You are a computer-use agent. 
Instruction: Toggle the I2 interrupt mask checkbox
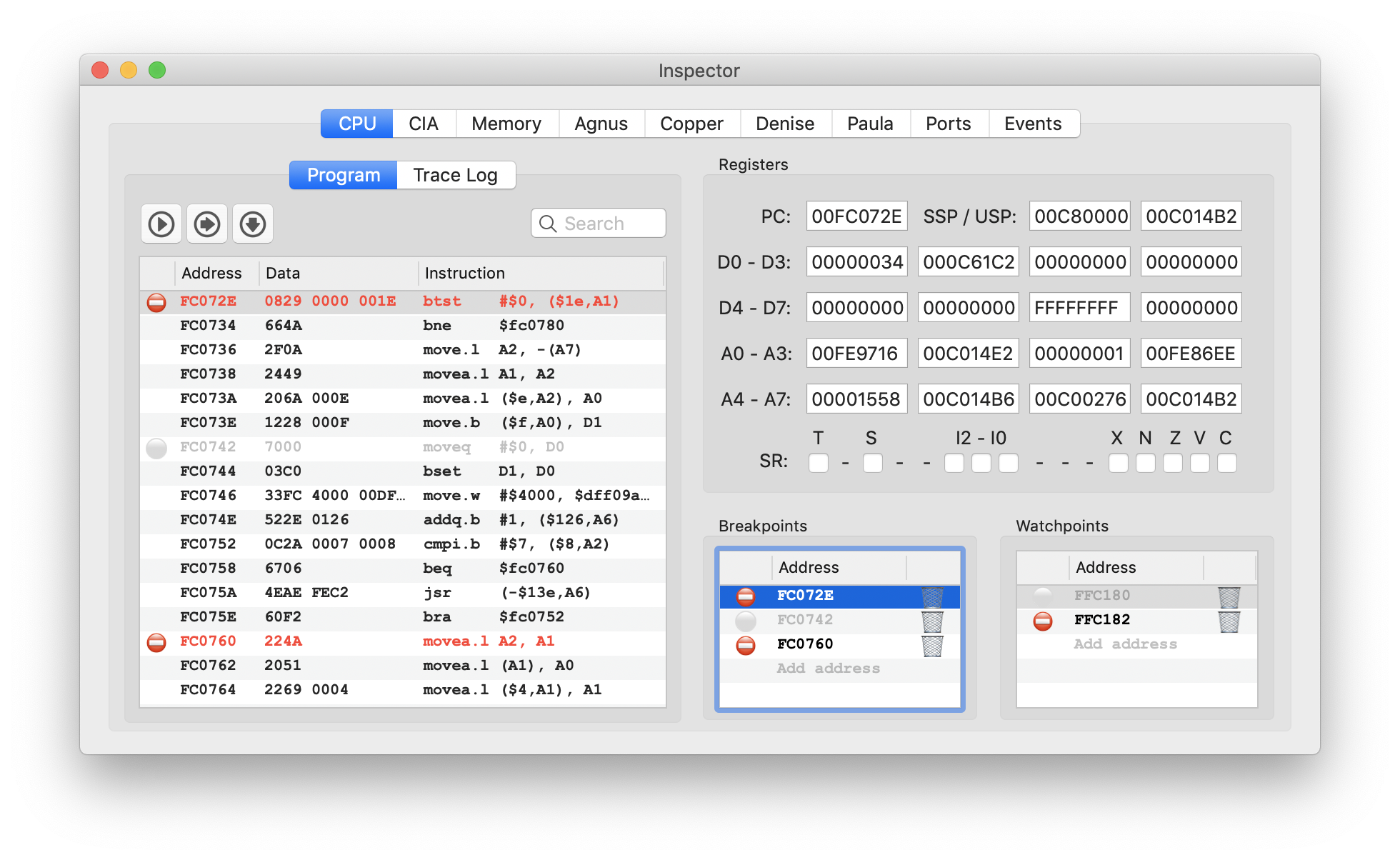[954, 463]
